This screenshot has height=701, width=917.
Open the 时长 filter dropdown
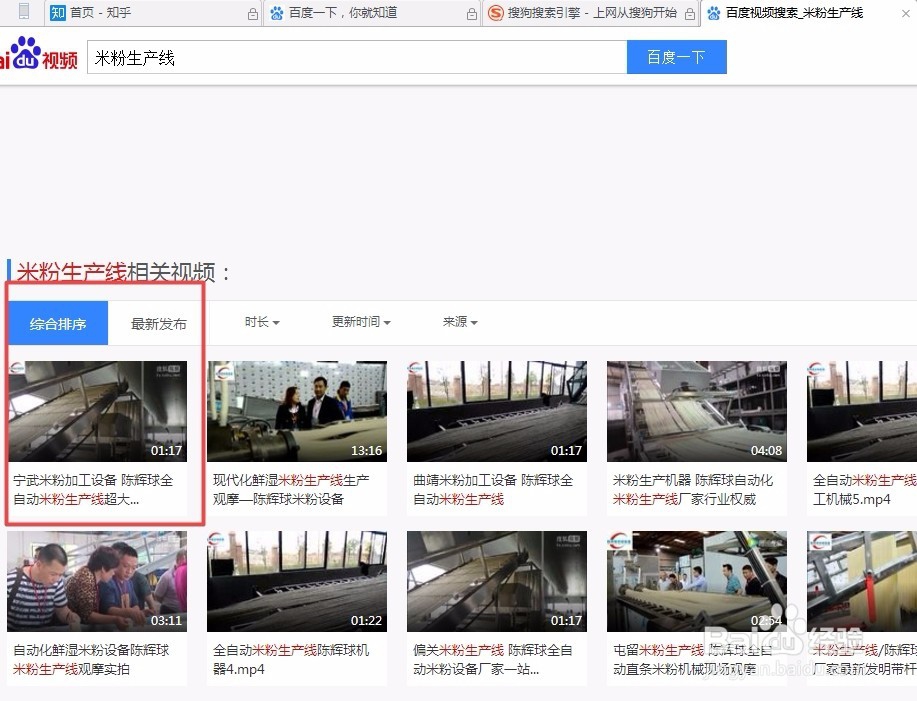tap(261, 322)
